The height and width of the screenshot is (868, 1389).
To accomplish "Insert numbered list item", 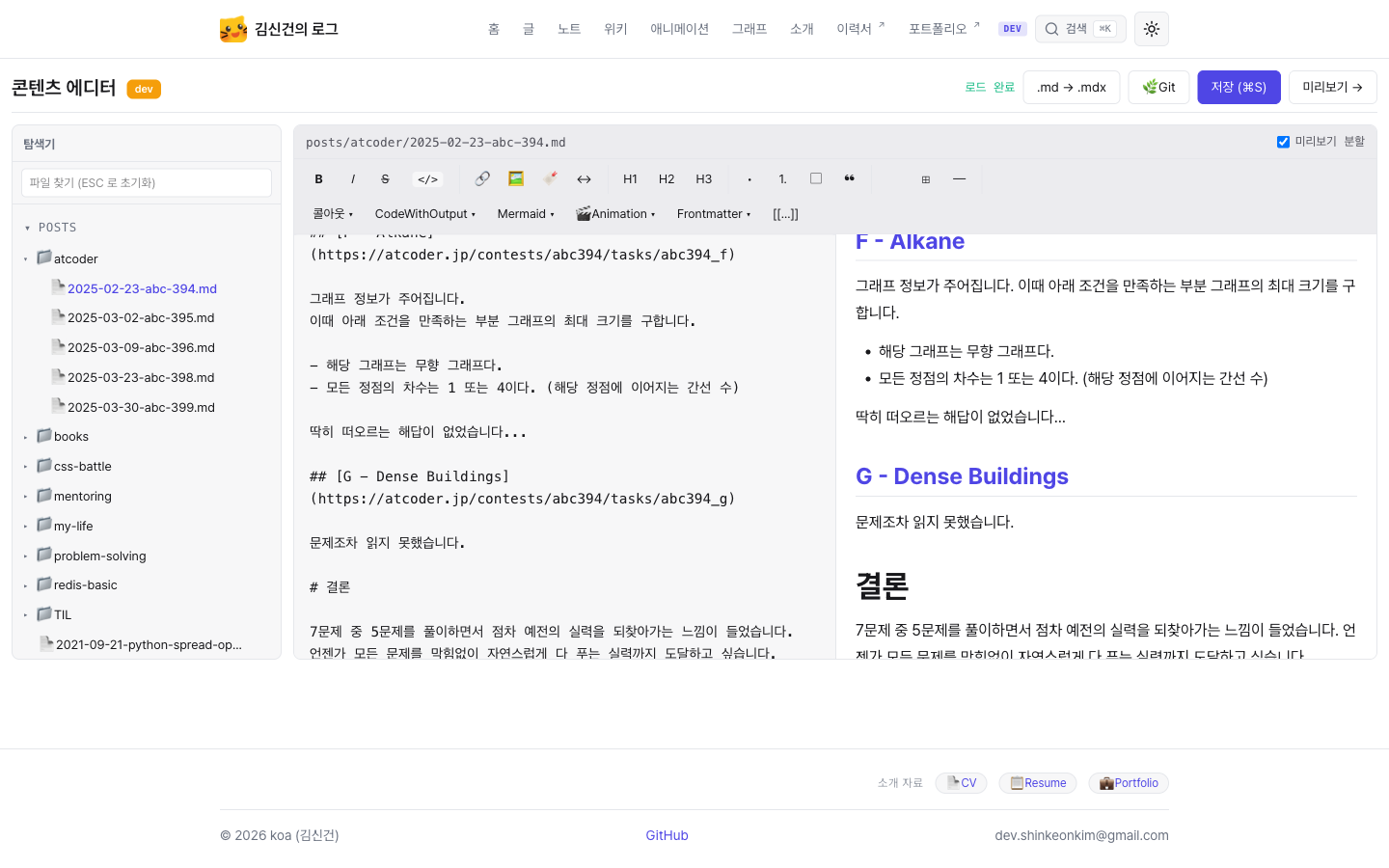I will (782, 179).
